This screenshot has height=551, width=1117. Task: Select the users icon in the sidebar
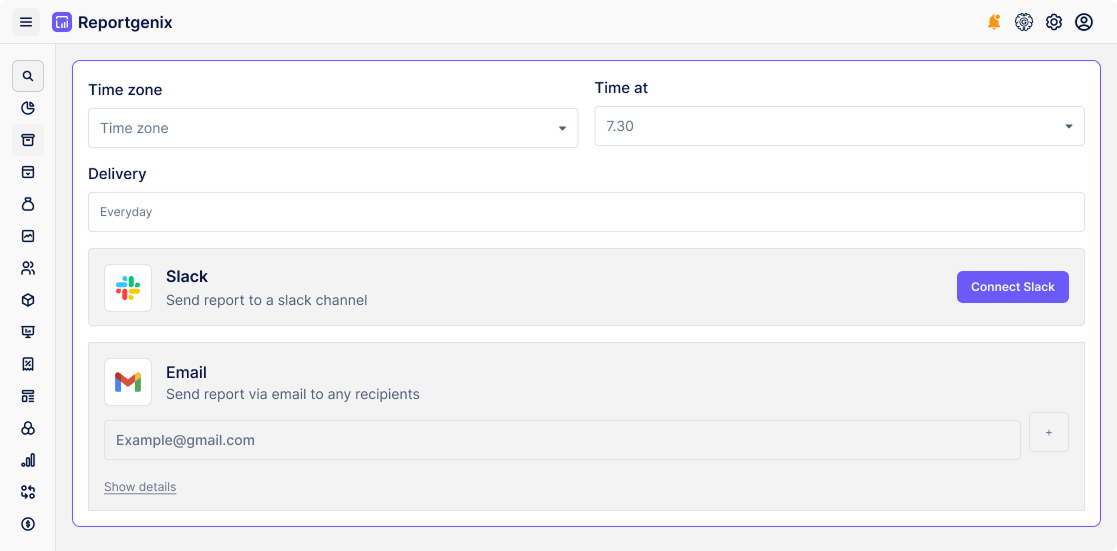(28, 268)
